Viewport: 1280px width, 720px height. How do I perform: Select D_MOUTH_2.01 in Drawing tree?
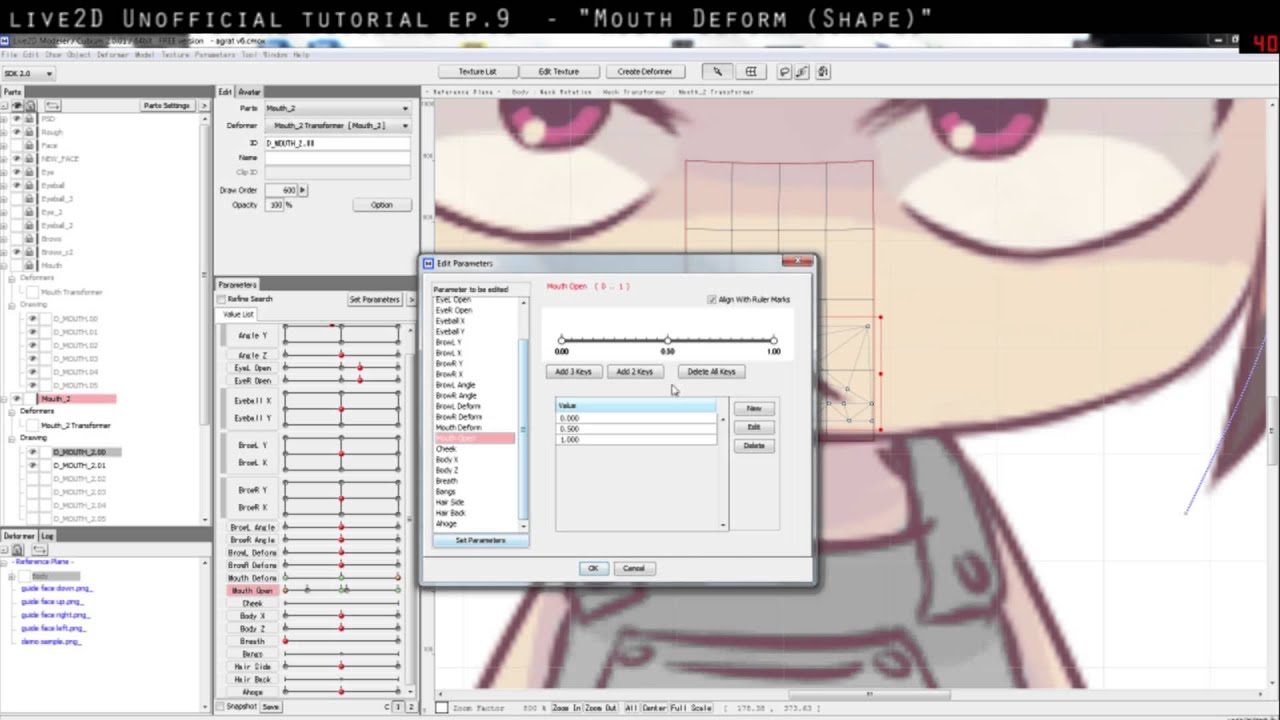[79, 465]
